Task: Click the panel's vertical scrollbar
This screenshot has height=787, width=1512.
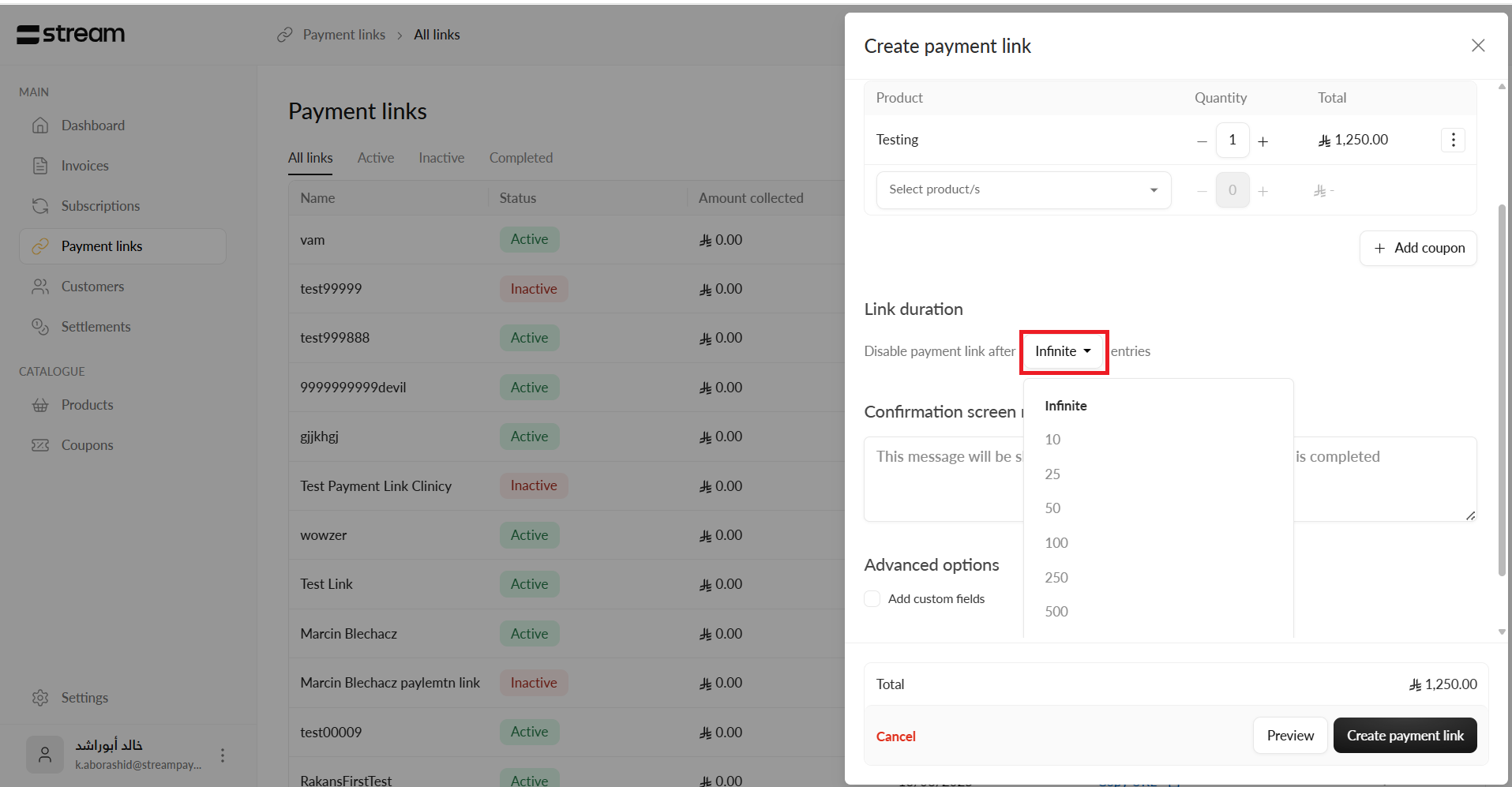Action: (1501, 390)
